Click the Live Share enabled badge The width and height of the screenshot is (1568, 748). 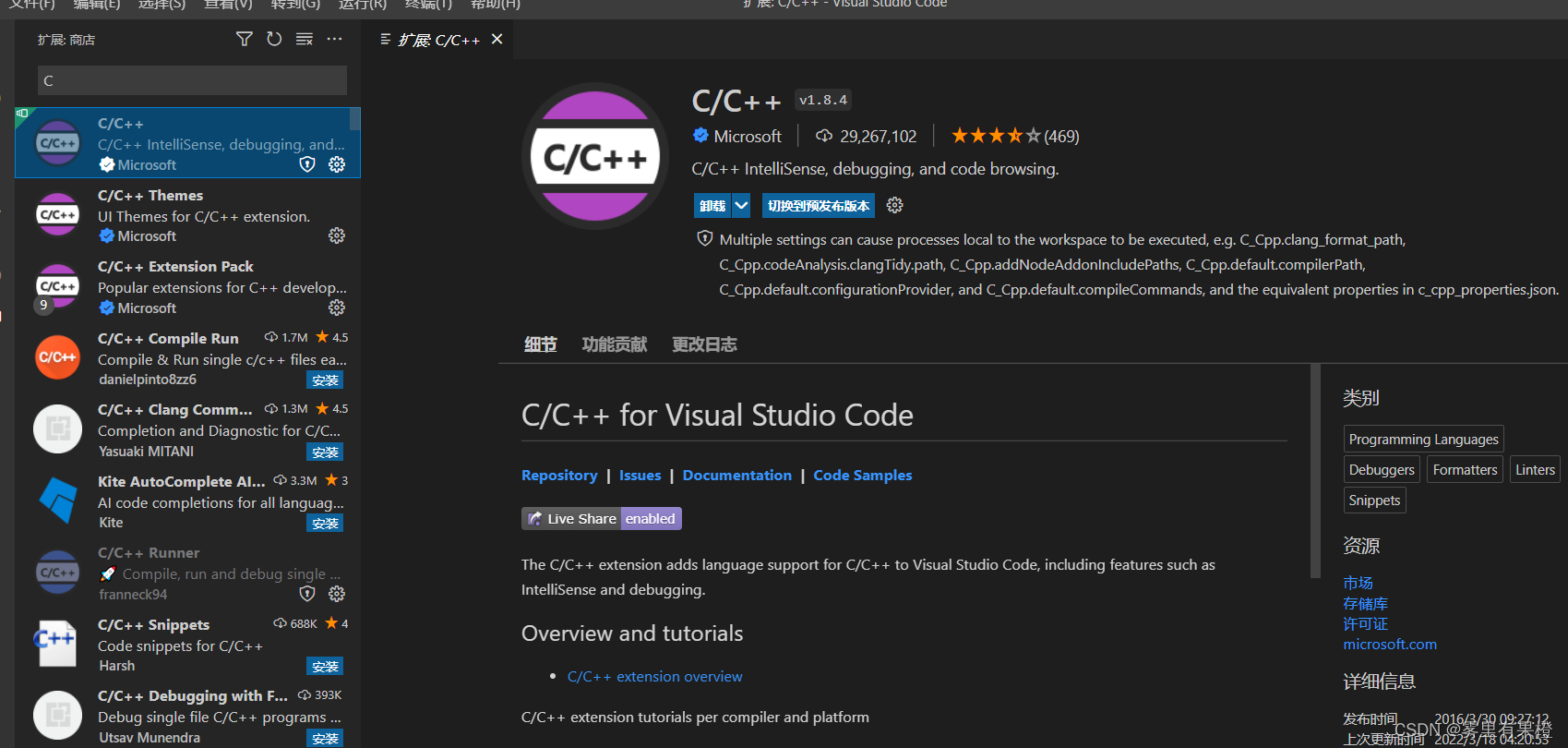(x=602, y=518)
